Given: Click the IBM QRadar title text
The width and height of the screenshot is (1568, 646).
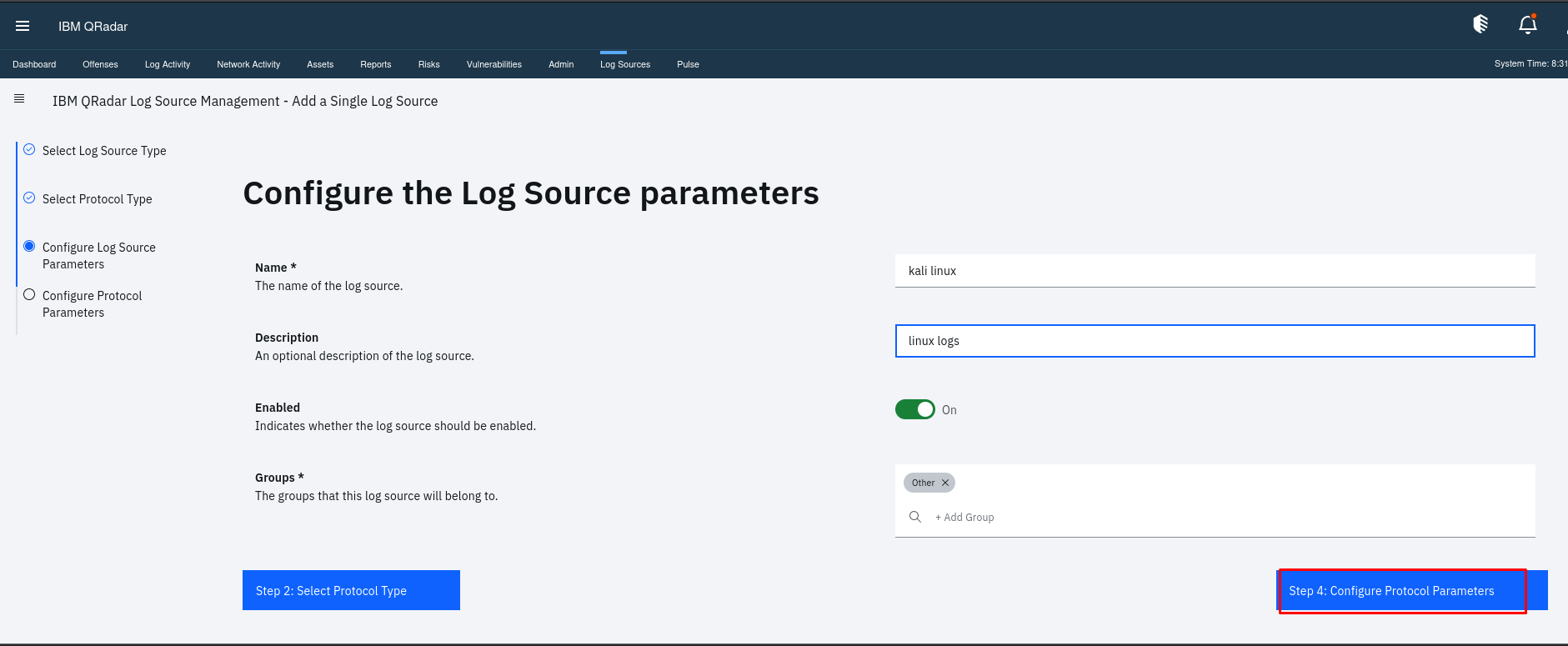Looking at the screenshot, I should click(93, 27).
